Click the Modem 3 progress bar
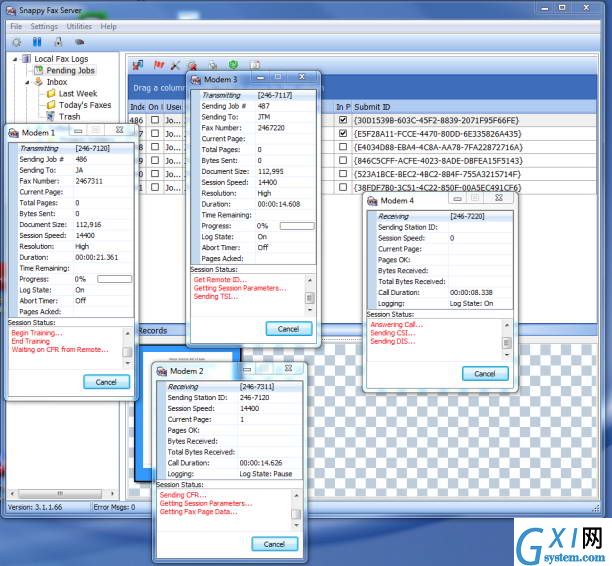Viewport: 612px width, 566px height. point(297,226)
